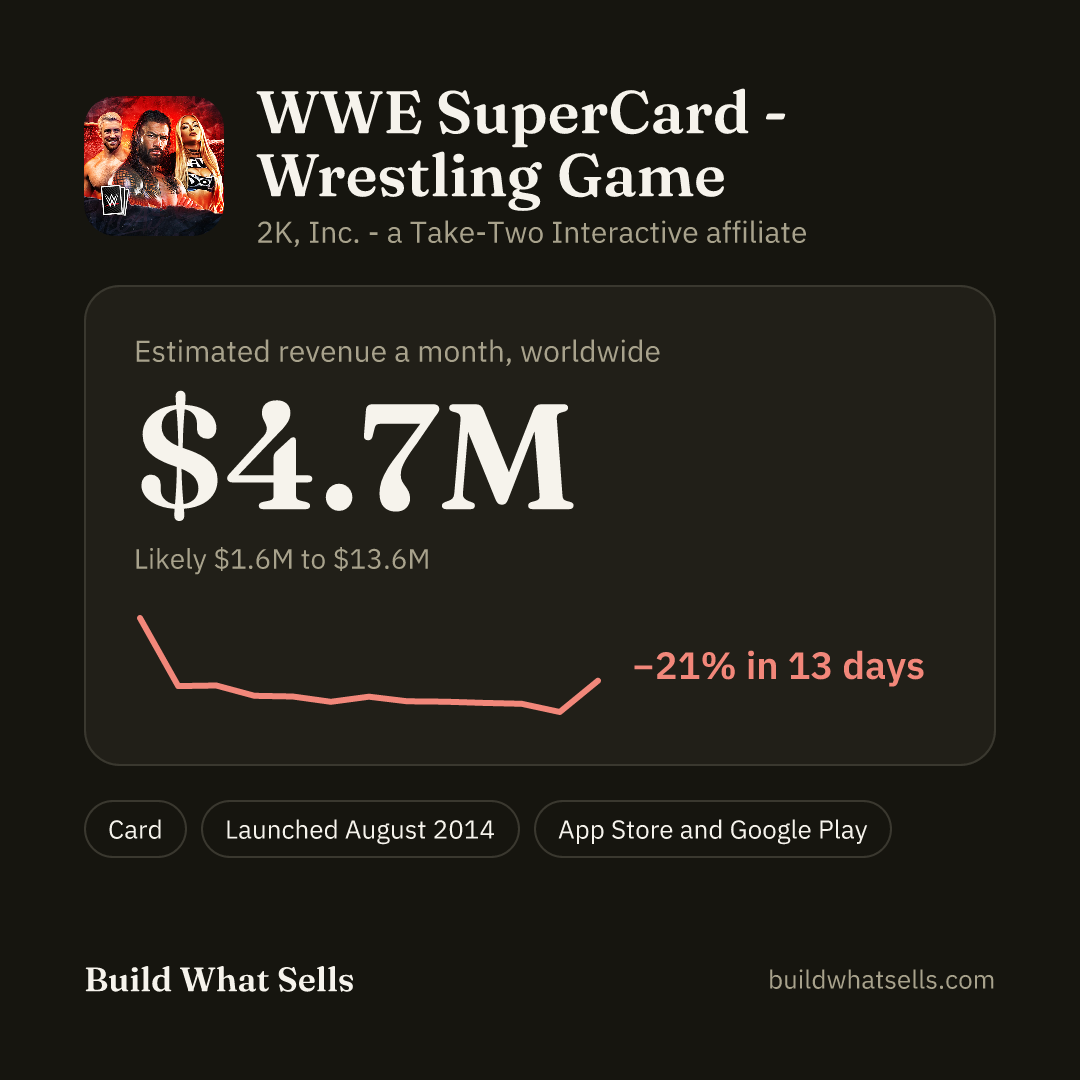The height and width of the screenshot is (1080, 1080).
Task: Click the WWE SuperCard app icon
Action: pyautogui.click(x=154, y=166)
